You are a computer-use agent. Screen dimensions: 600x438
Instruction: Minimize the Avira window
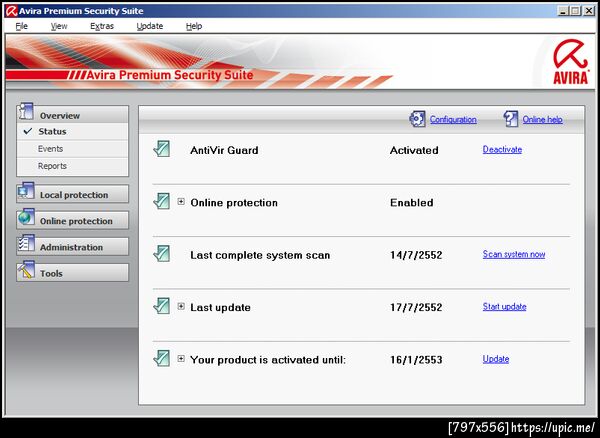coord(563,11)
